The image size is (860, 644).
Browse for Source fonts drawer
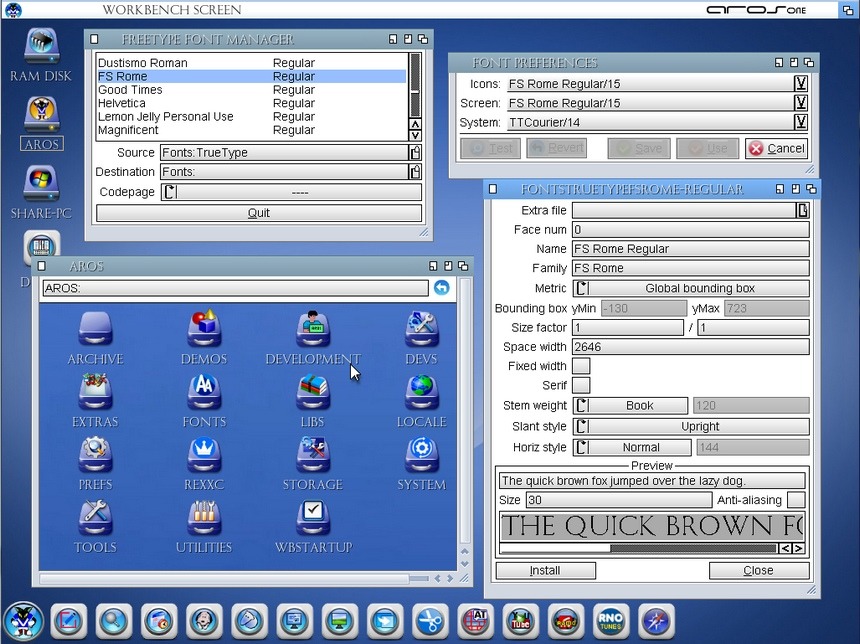[415, 152]
